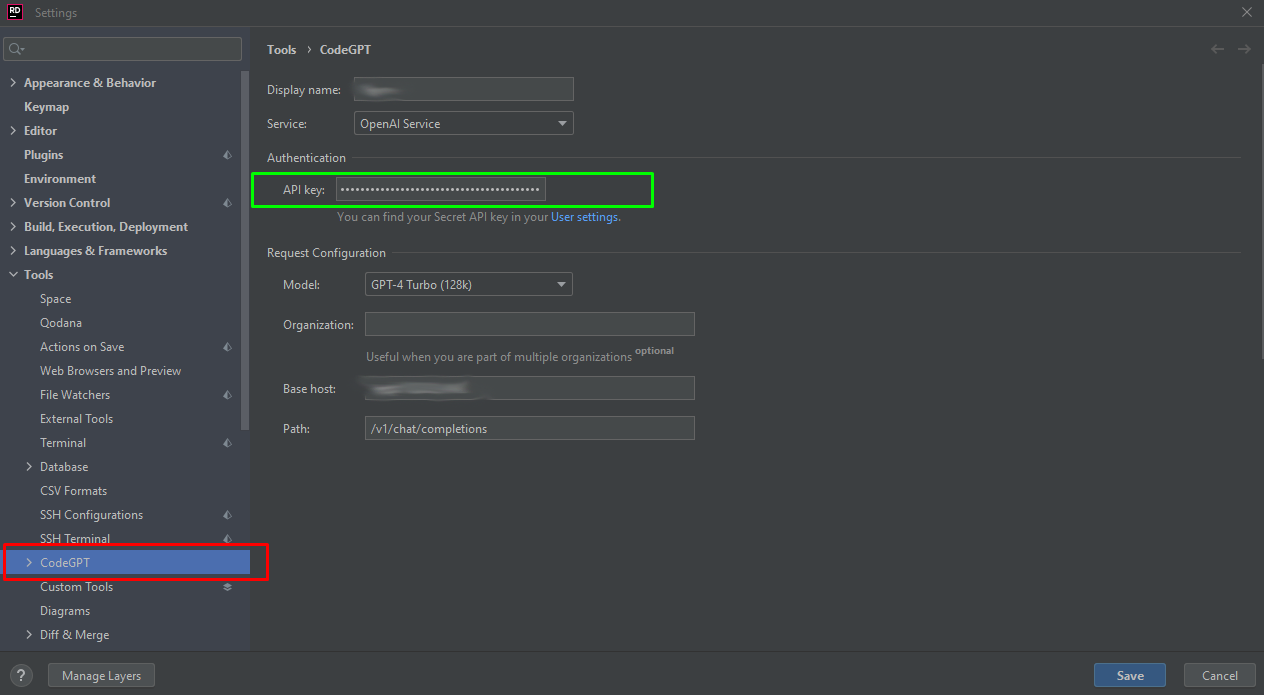Viewport: 1264px width, 695px height.
Task: Click the search magnifier icon
Action: pos(16,49)
